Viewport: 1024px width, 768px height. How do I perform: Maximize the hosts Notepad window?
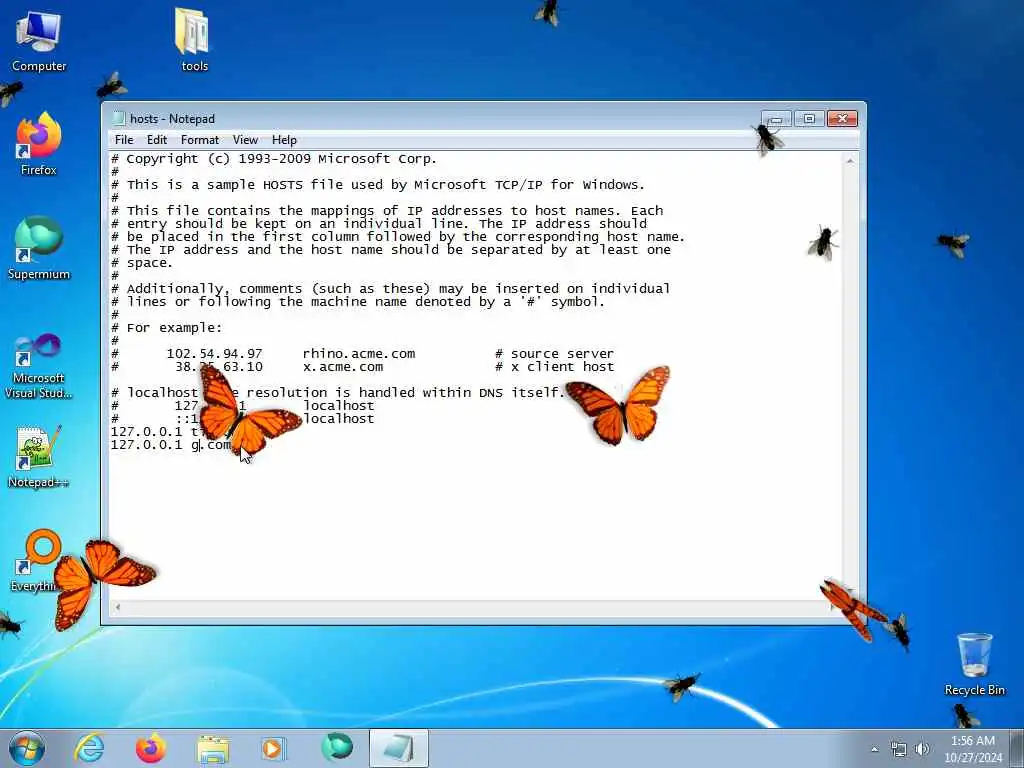click(x=809, y=119)
